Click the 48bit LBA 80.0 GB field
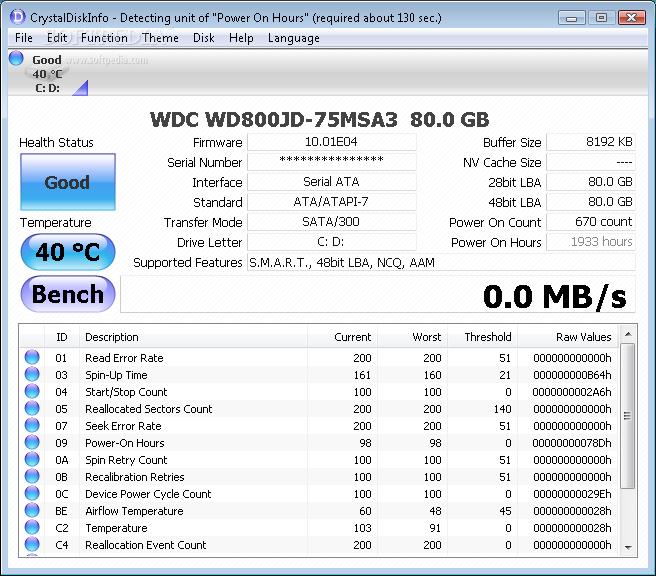 (x=591, y=202)
